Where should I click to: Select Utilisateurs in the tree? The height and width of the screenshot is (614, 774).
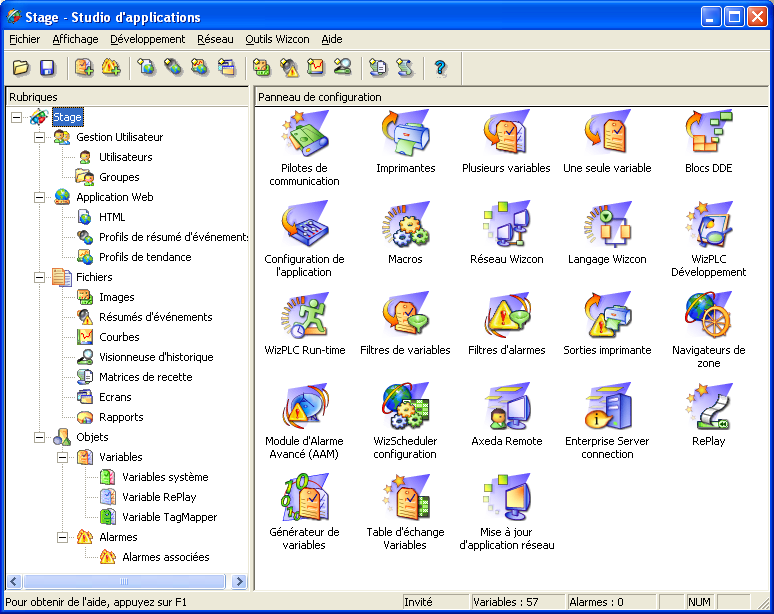click(x=126, y=157)
